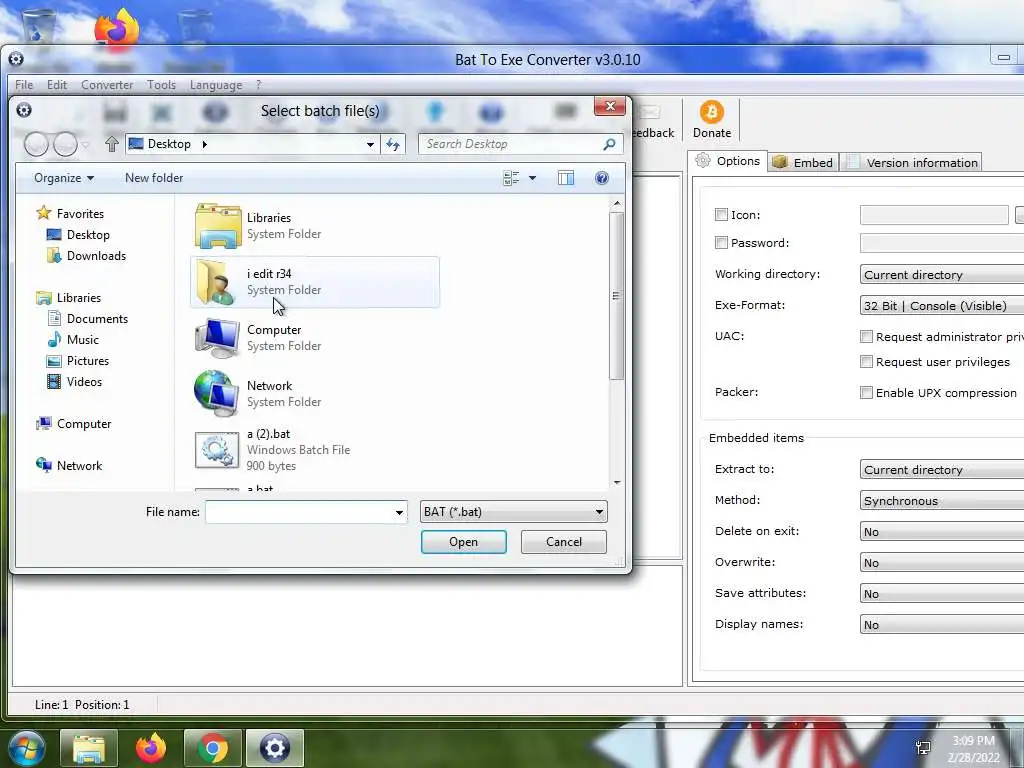Open dialog help question mark icon

(601, 178)
